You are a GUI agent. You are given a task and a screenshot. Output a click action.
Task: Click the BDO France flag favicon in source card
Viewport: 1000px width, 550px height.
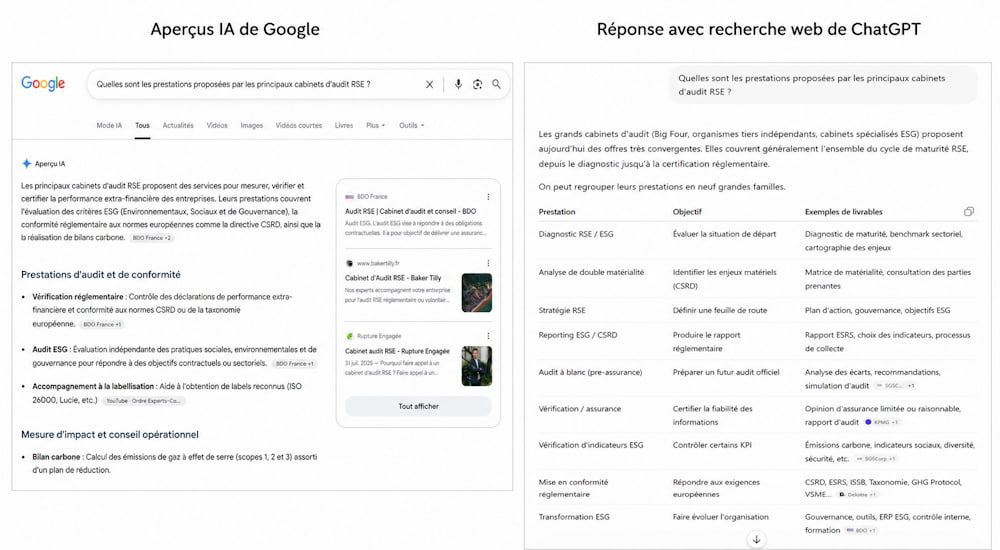pyautogui.click(x=349, y=197)
